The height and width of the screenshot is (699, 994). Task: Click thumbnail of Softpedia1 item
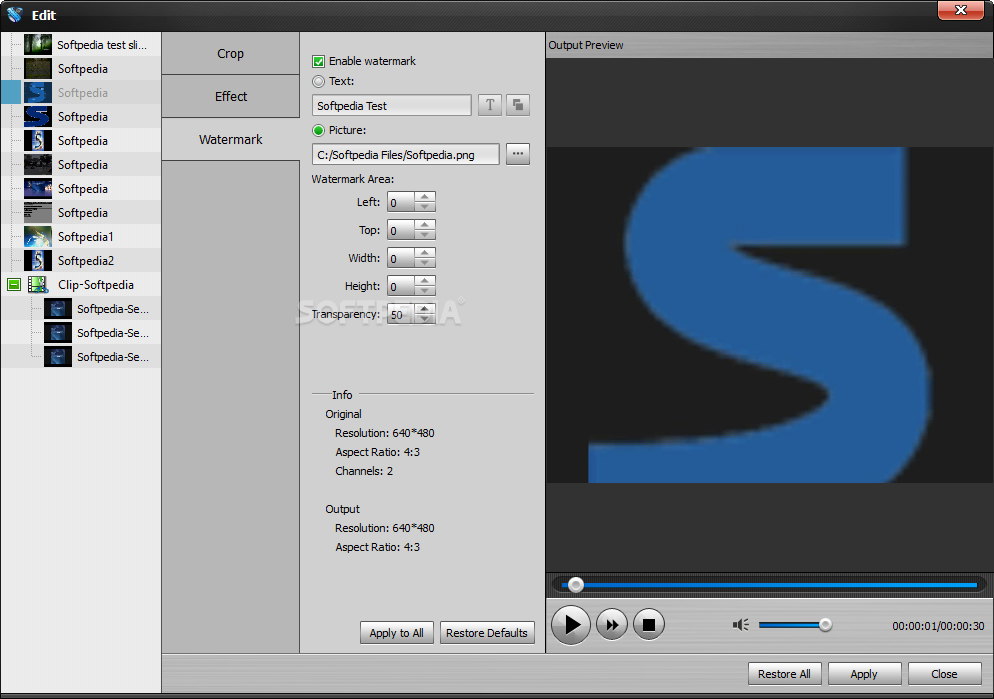pos(37,236)
